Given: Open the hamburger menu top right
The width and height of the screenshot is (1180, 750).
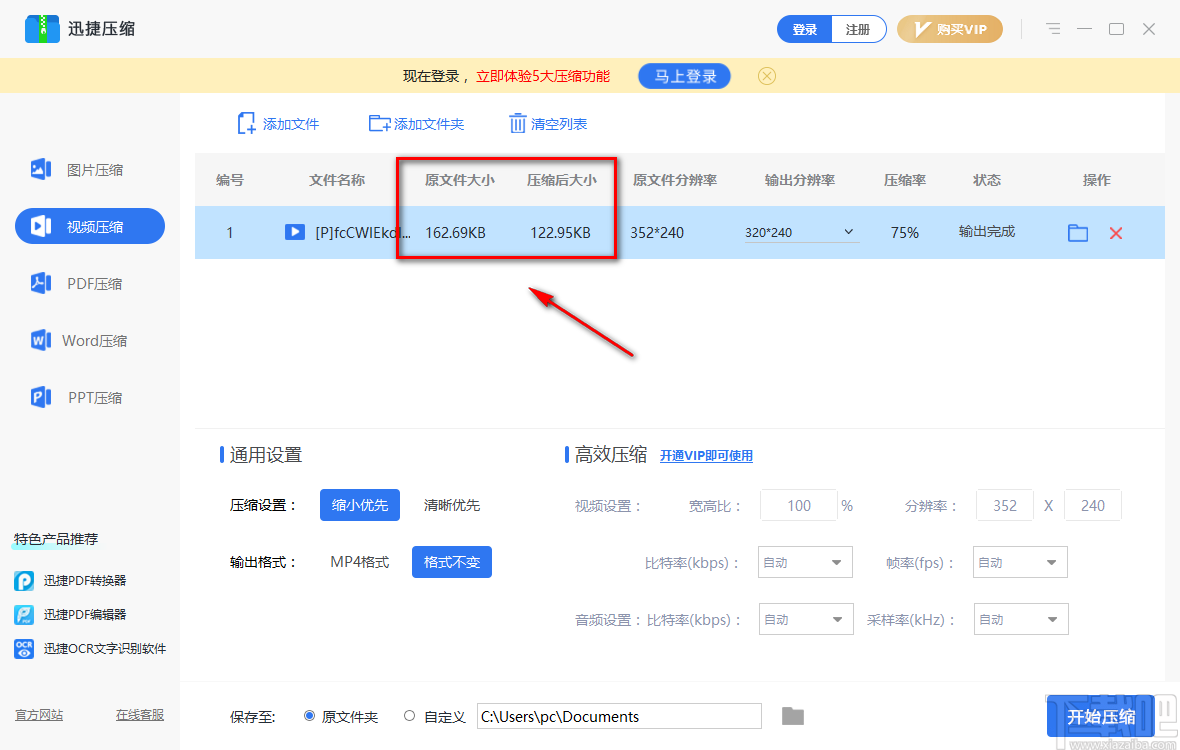Looking at the screenshot, I should 1053,29.
